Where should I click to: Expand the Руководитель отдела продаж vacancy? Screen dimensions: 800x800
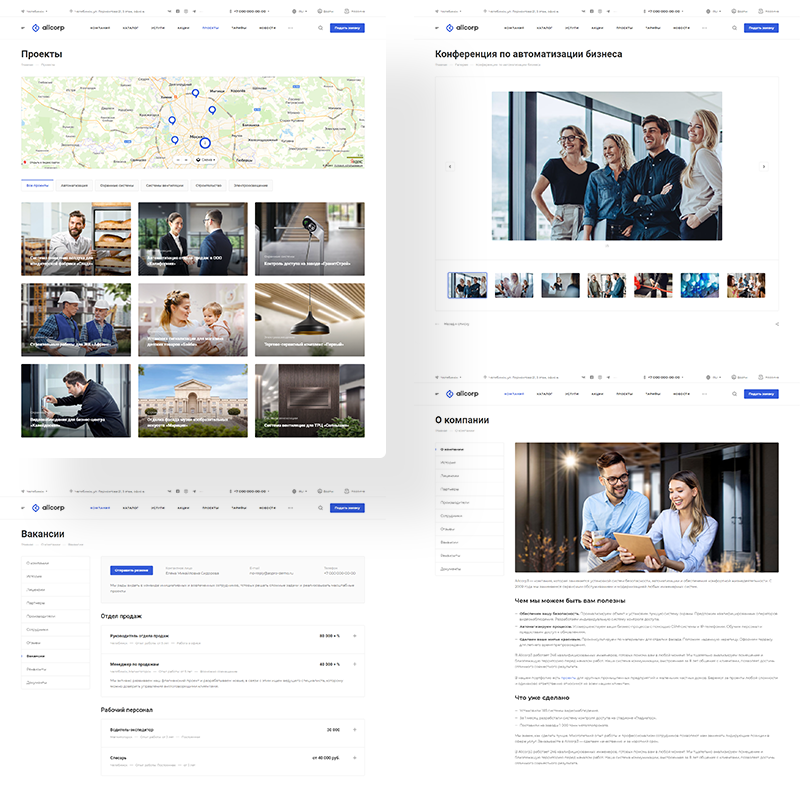355,636
